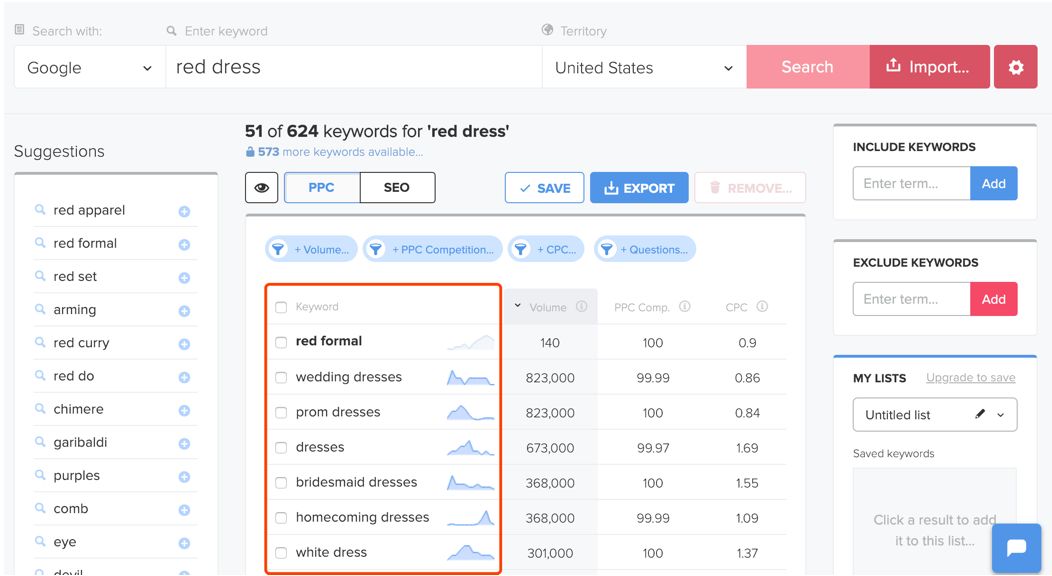Open the search engine dropdown showing Google
This screenshot has width=1052, height=576.
click(x=88, y=67)
